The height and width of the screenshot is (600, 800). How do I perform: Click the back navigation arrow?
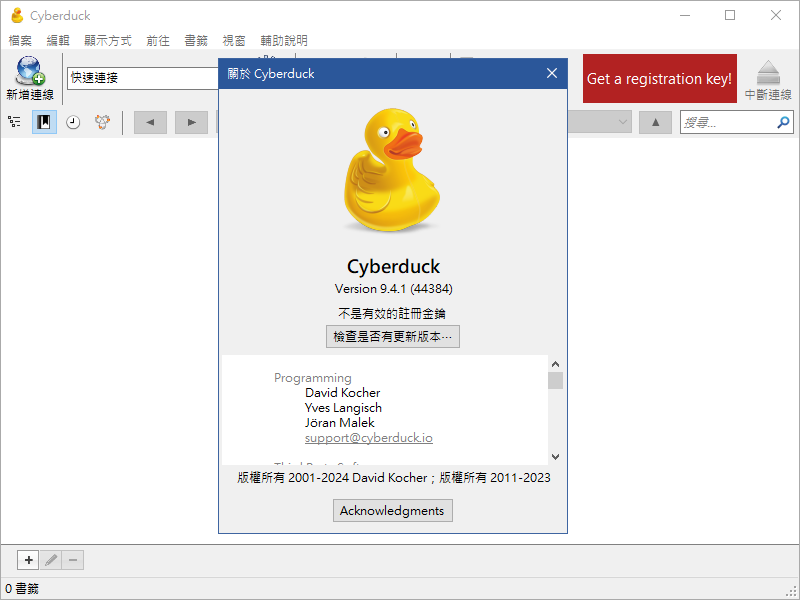(149, 122)
